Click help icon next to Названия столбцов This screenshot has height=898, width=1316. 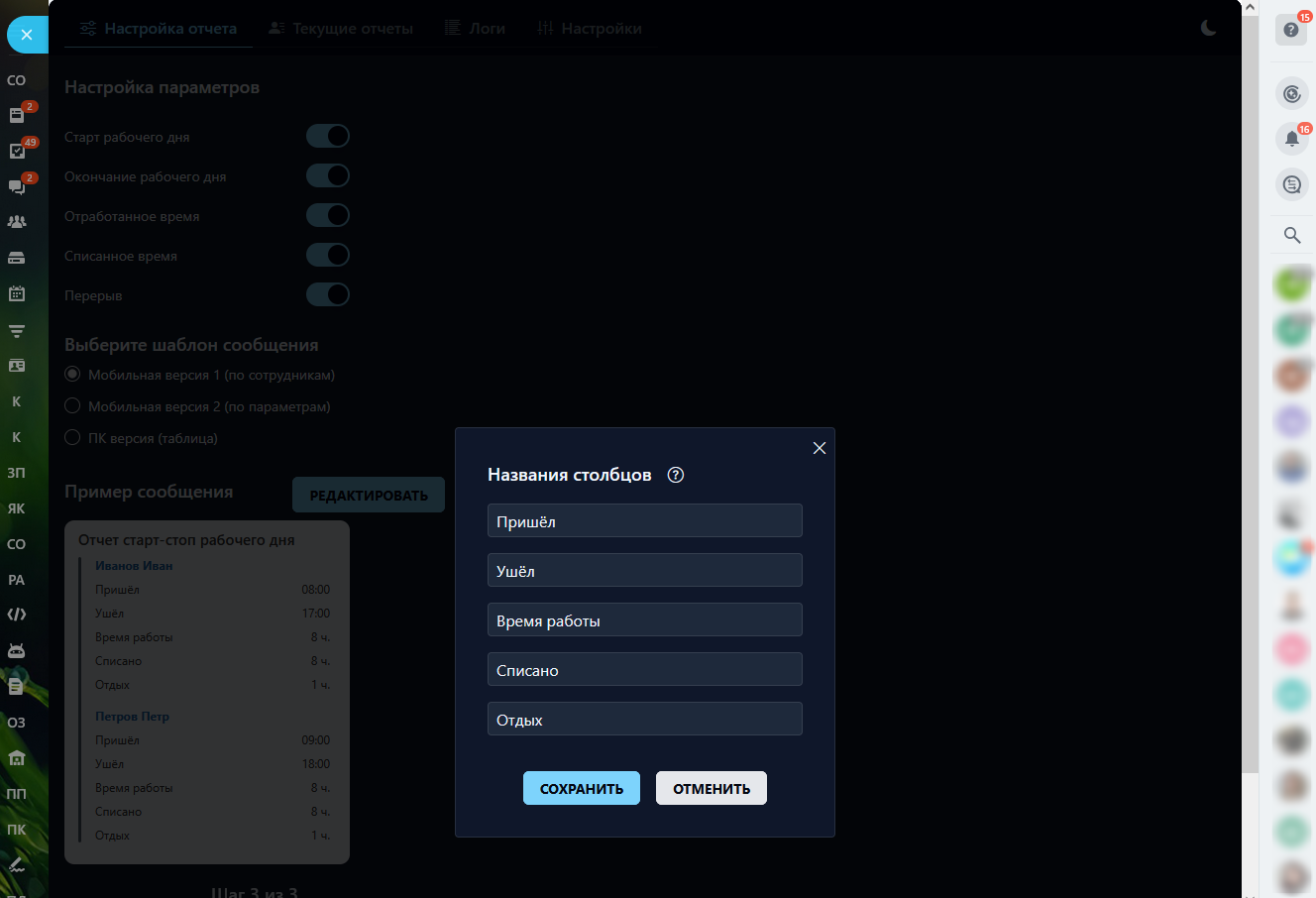click(676, 475)
